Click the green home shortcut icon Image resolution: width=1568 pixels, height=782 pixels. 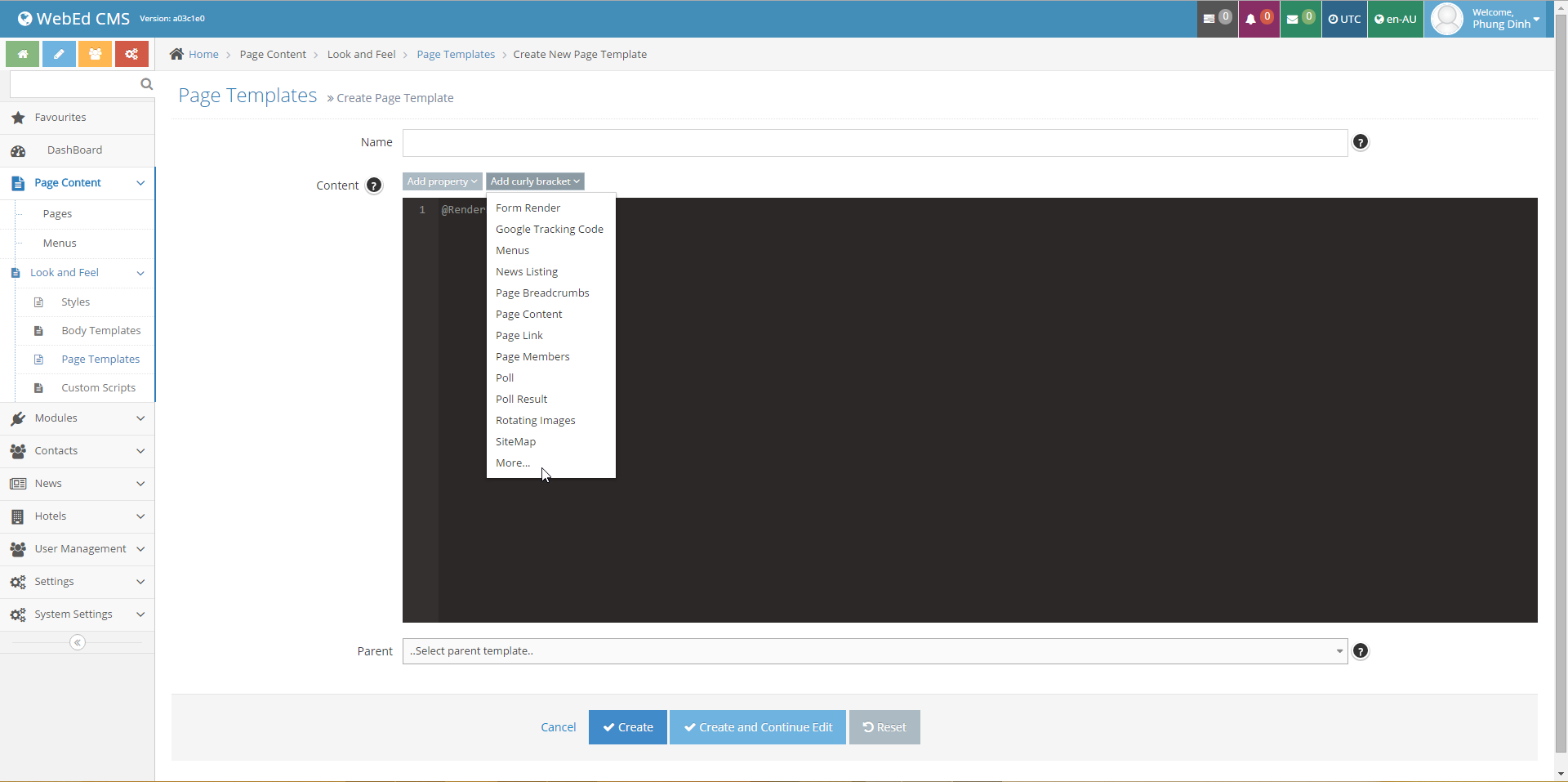pyautogui.click(x=23, y=54)
